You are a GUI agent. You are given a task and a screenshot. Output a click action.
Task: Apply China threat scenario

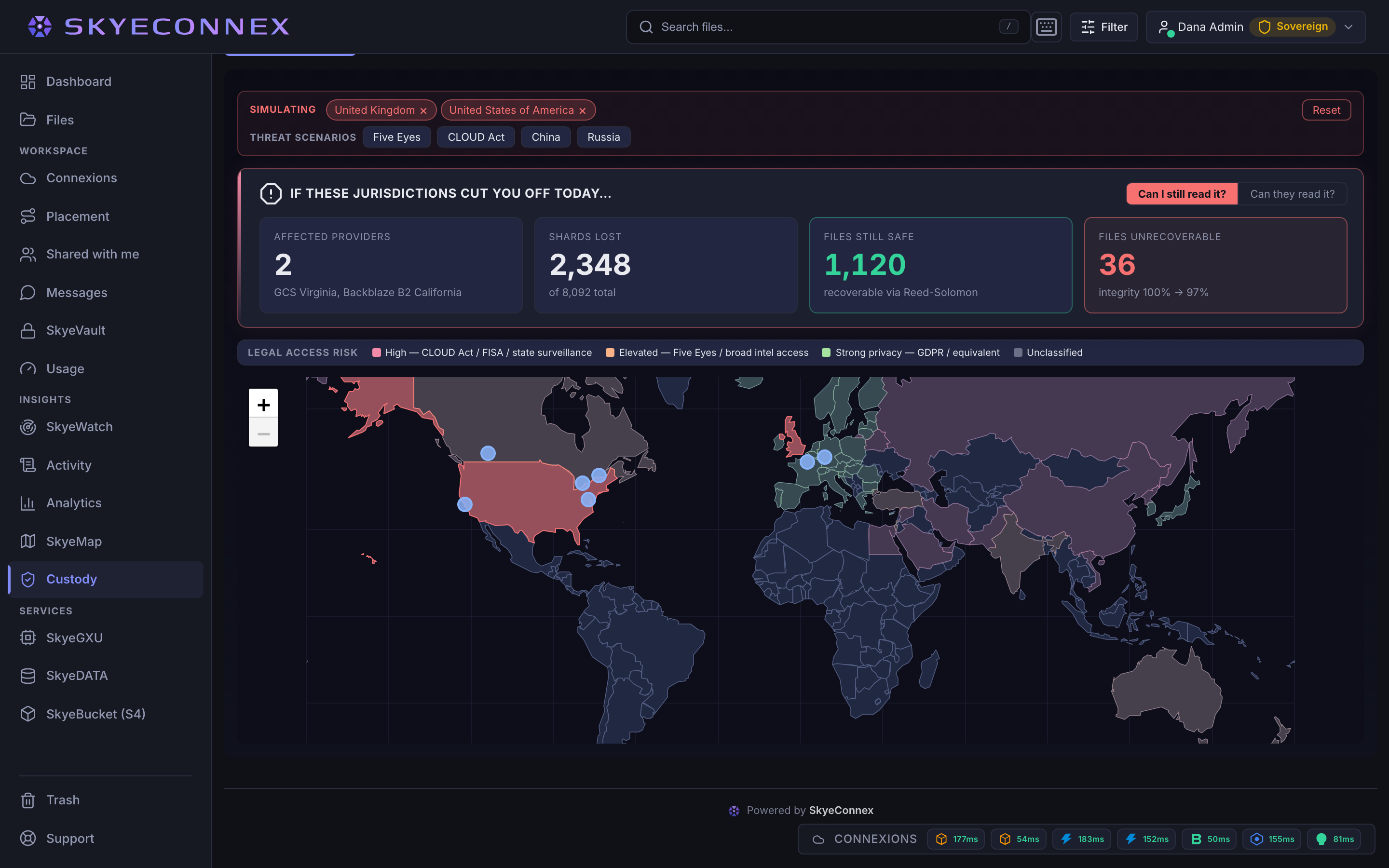tap(546, 137)
